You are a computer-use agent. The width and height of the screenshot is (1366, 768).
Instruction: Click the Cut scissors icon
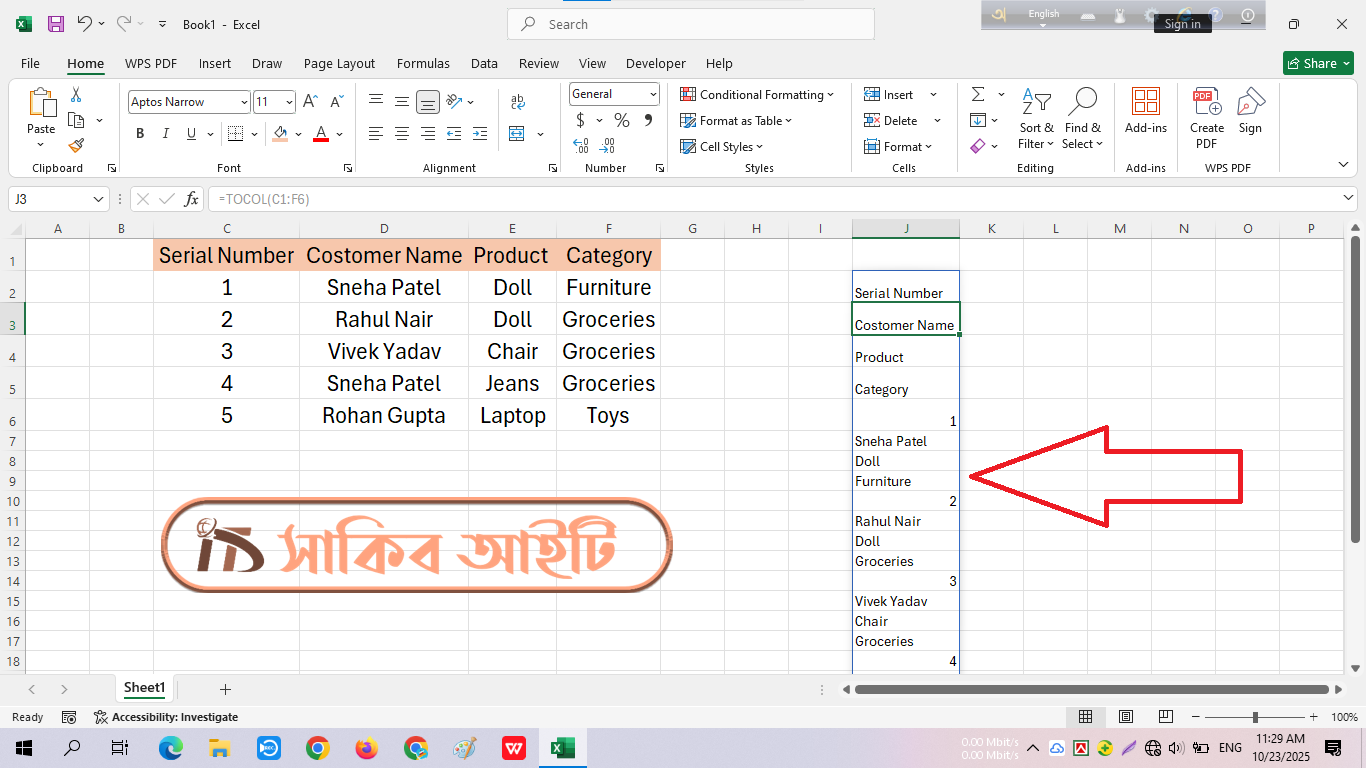pyautogui.click(x=76, y=95)
